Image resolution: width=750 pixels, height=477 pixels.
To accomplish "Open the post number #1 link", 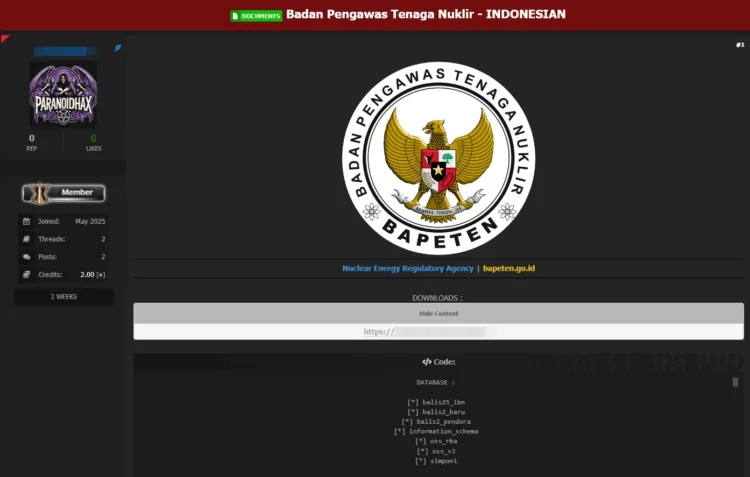I will 740,44.
